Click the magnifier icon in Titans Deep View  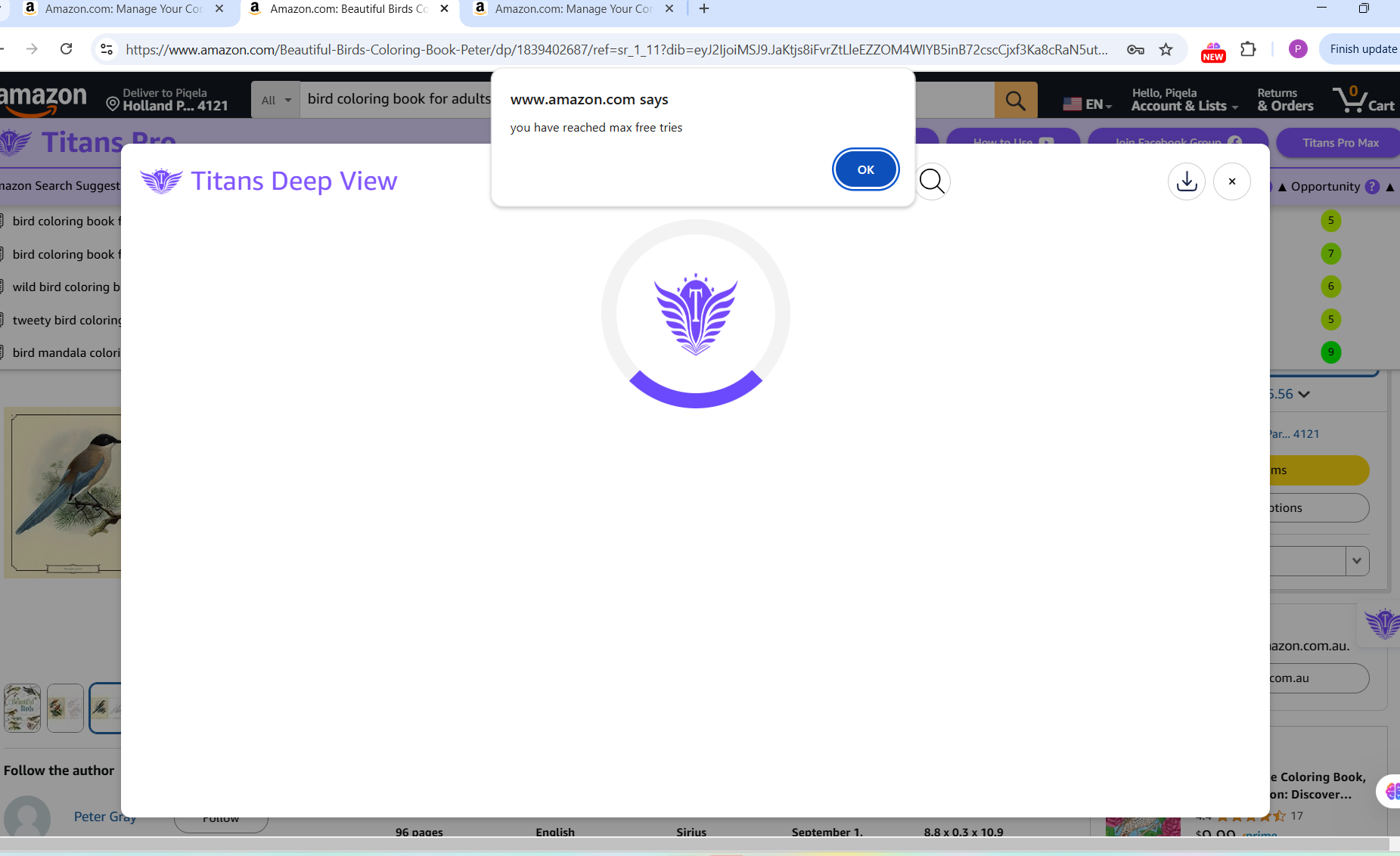[x=932, y=181]
